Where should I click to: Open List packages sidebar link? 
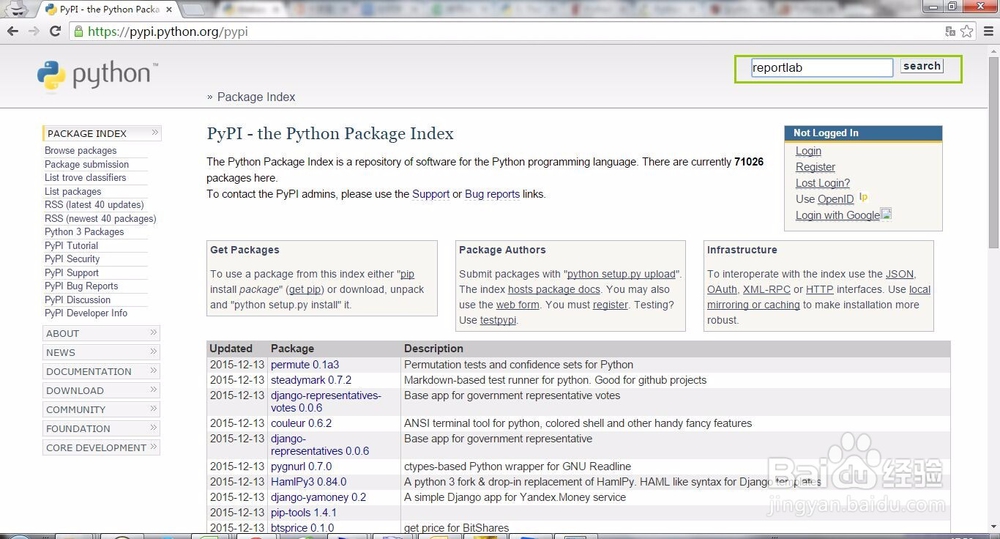tap(73, 191)
